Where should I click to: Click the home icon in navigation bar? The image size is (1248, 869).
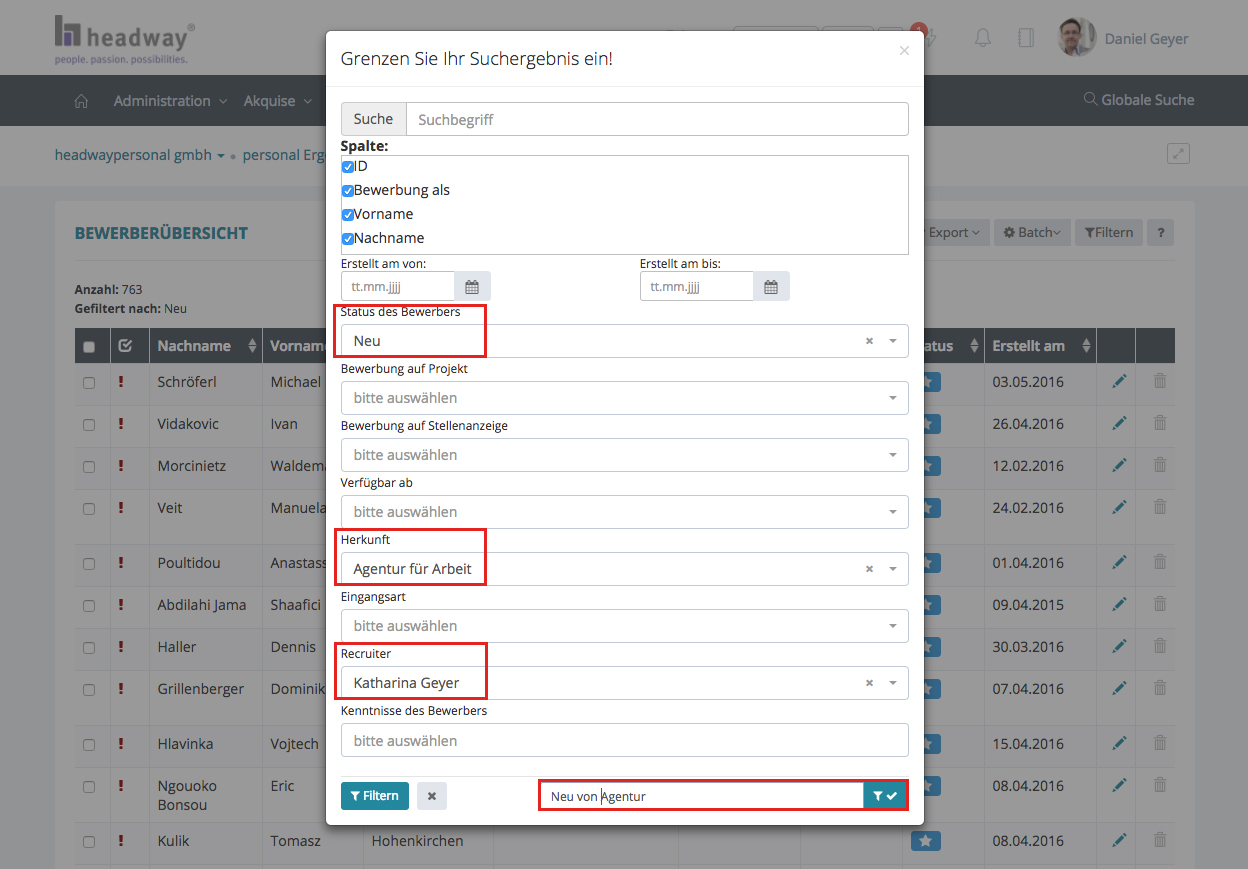click(82, 101)
